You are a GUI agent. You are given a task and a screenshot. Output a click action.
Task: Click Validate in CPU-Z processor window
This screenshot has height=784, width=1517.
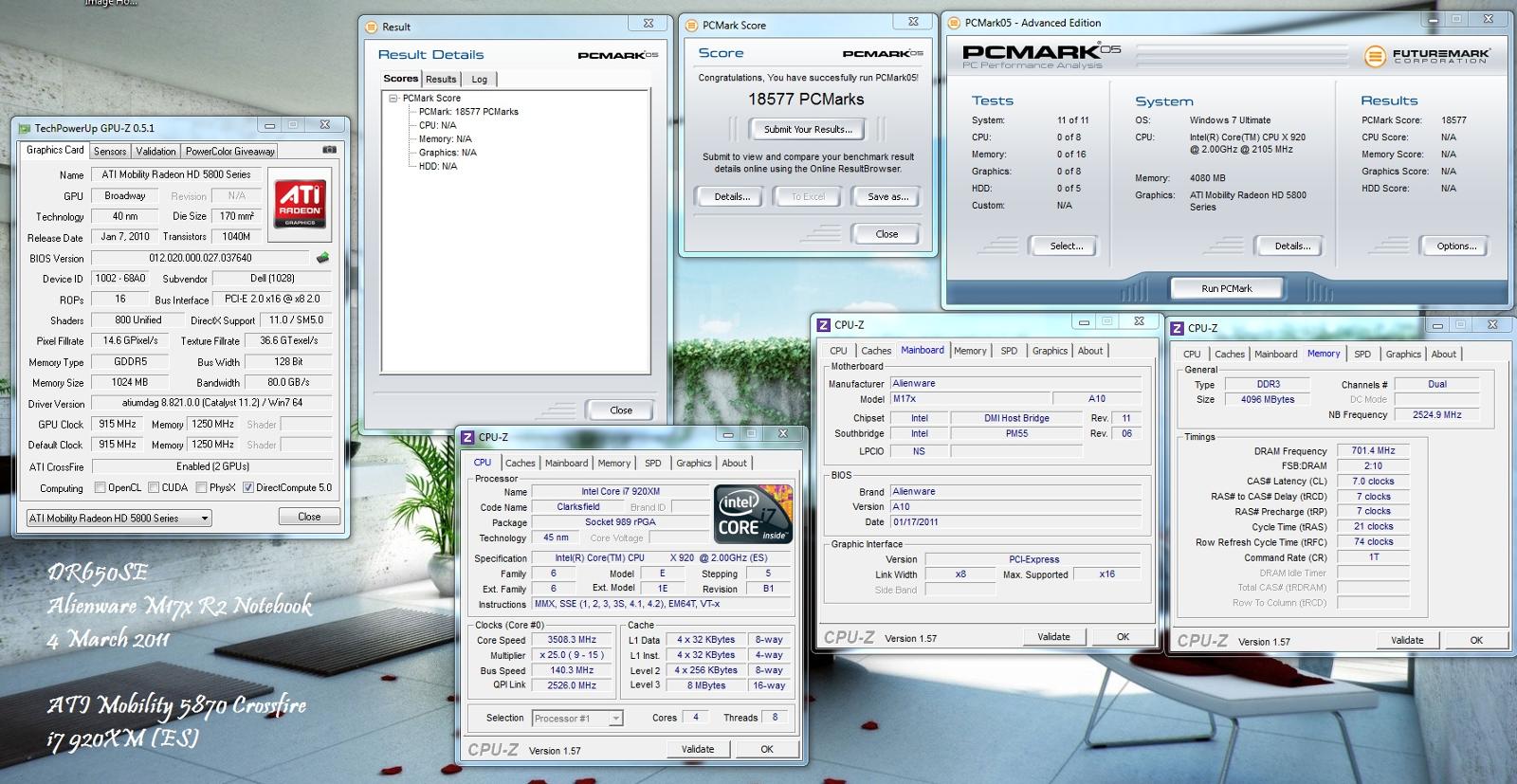(698, 749)
